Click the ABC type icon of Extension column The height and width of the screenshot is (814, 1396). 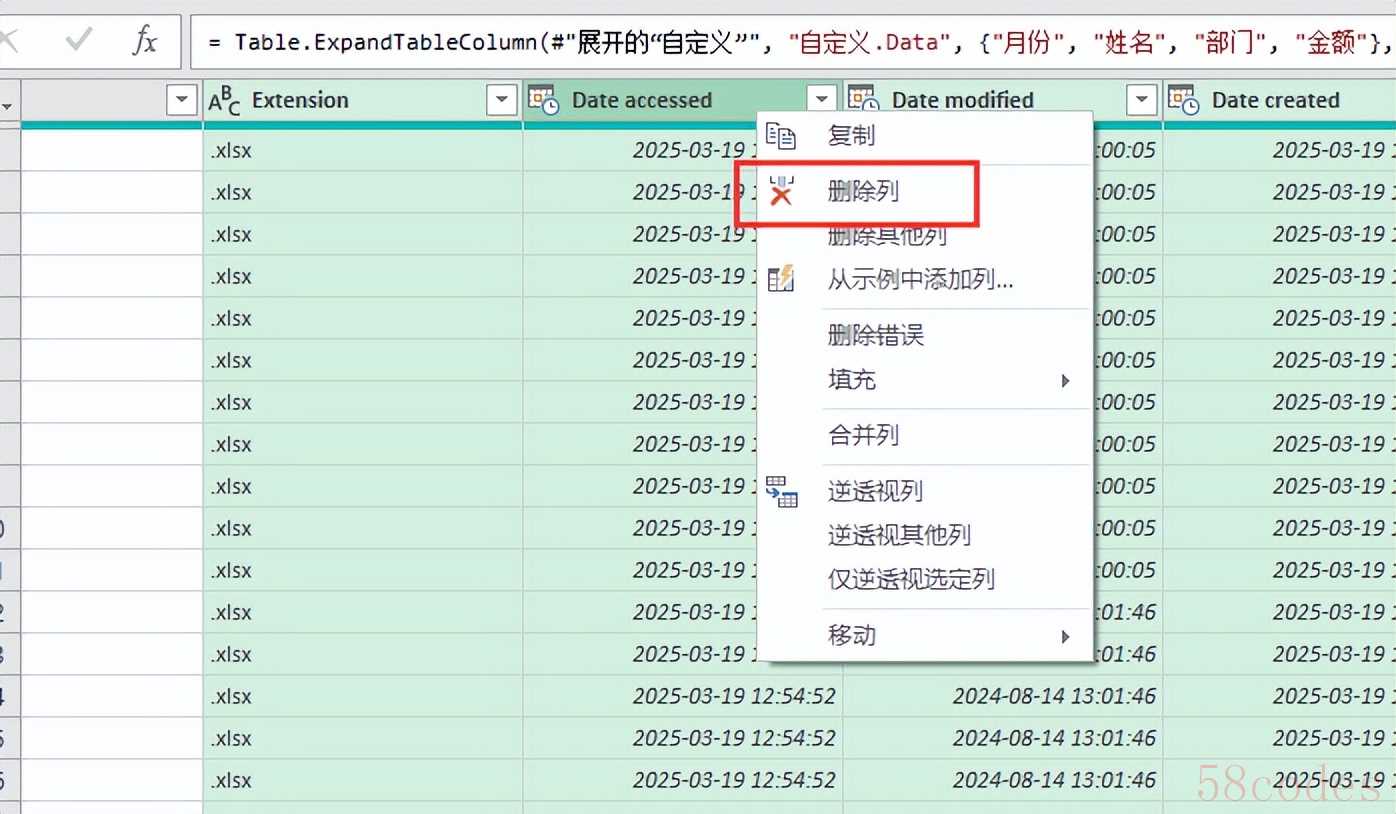coord(224,100)
